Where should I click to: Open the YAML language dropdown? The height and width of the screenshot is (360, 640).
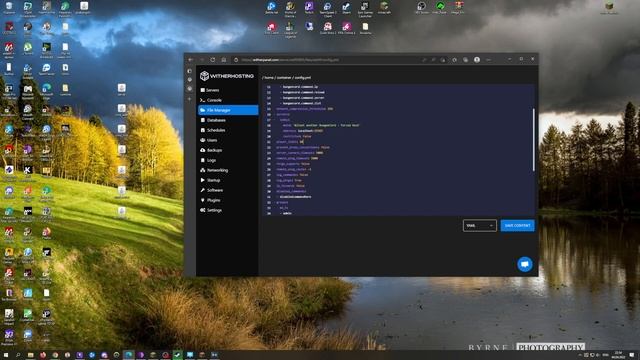(480, 226)
